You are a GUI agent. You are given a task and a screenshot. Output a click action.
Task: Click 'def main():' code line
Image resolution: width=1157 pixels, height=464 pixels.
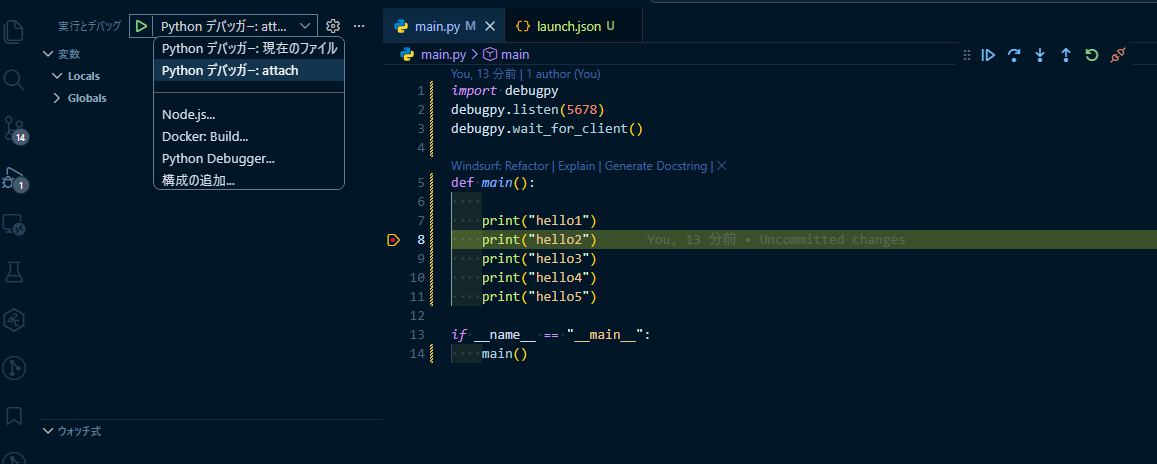click(492, 182)
